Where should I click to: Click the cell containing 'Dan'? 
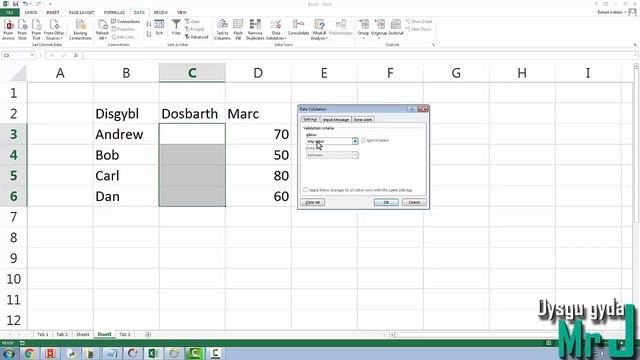point(126,196)
